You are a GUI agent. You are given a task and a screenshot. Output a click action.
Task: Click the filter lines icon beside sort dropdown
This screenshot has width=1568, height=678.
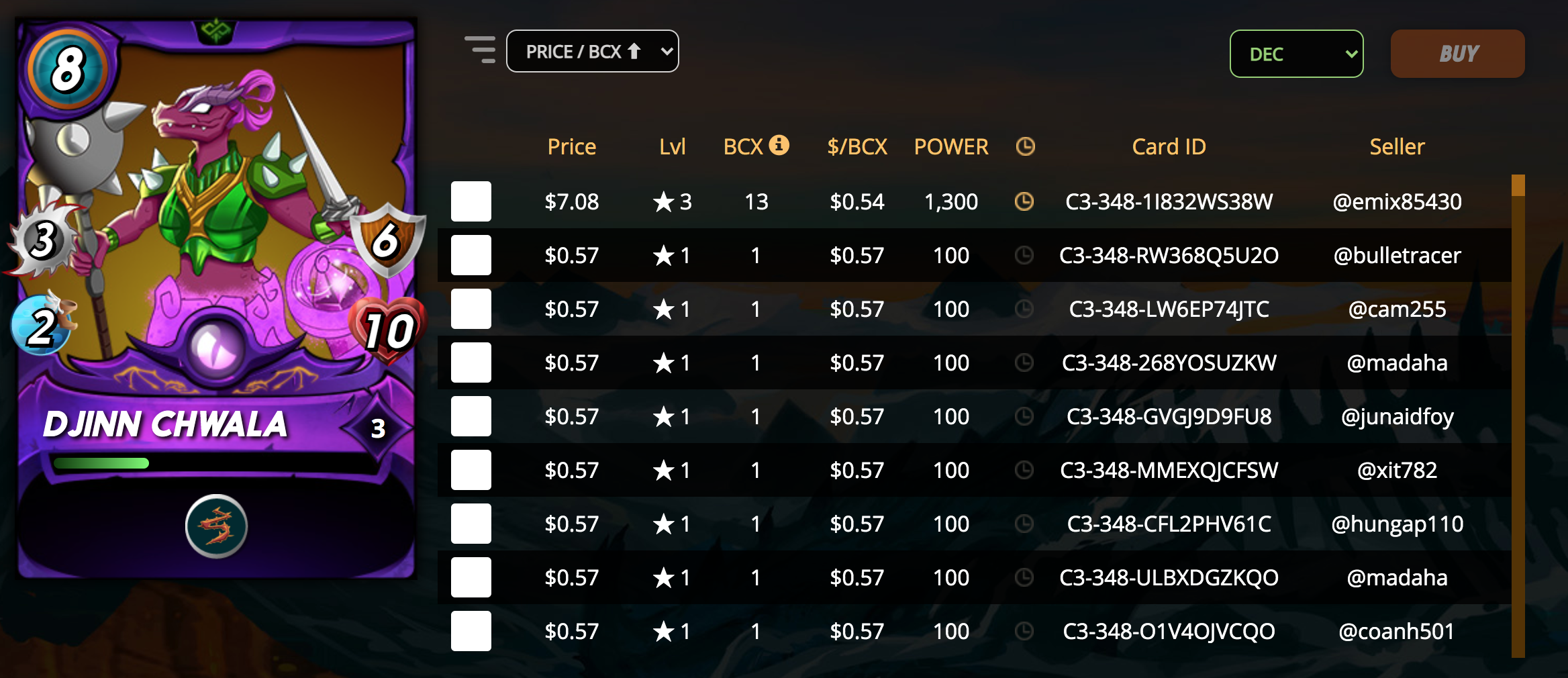tap(480, 50)
